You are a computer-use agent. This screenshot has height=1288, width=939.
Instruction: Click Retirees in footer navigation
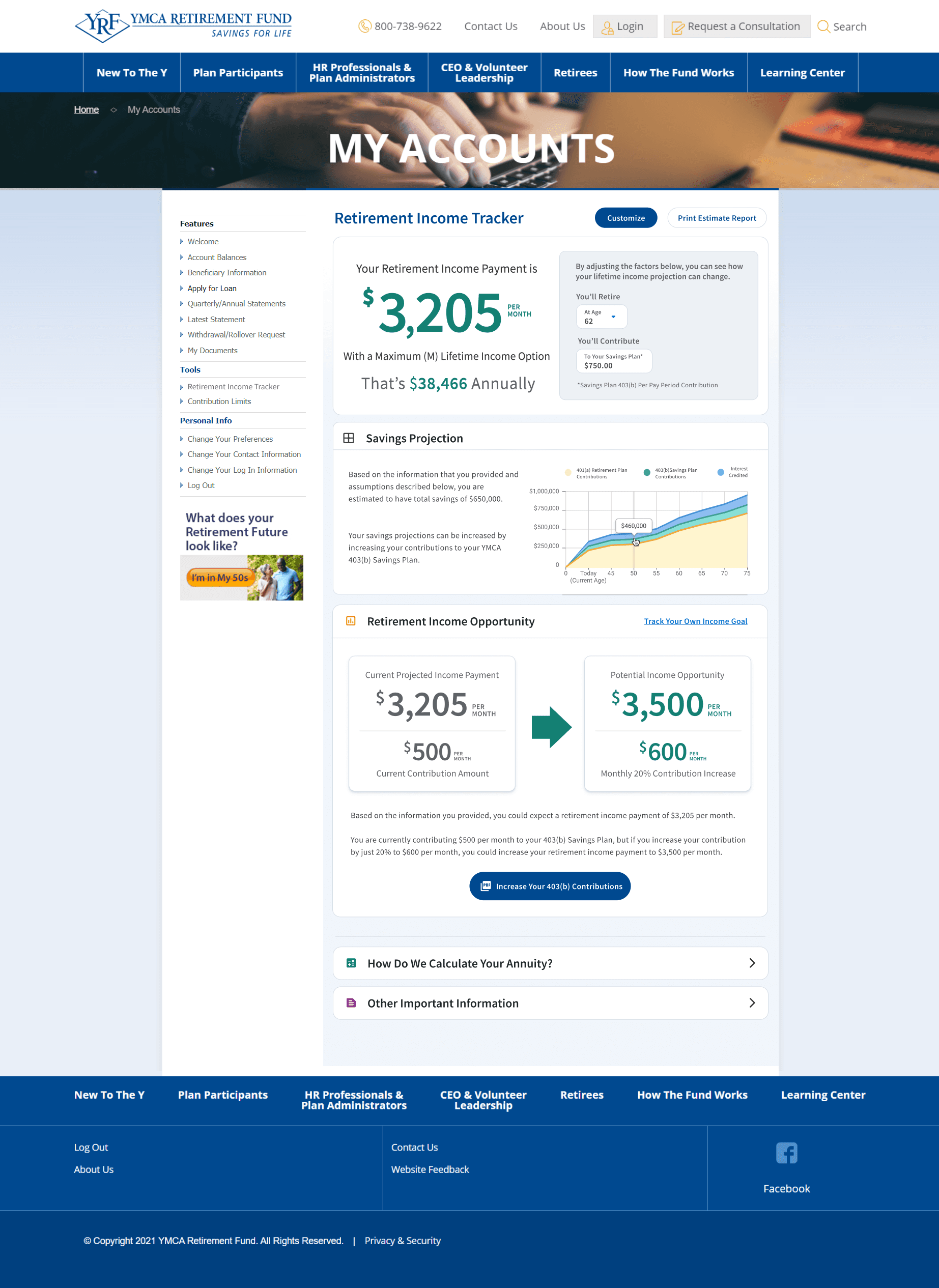pyautogui.click(x=582, y=1095)
